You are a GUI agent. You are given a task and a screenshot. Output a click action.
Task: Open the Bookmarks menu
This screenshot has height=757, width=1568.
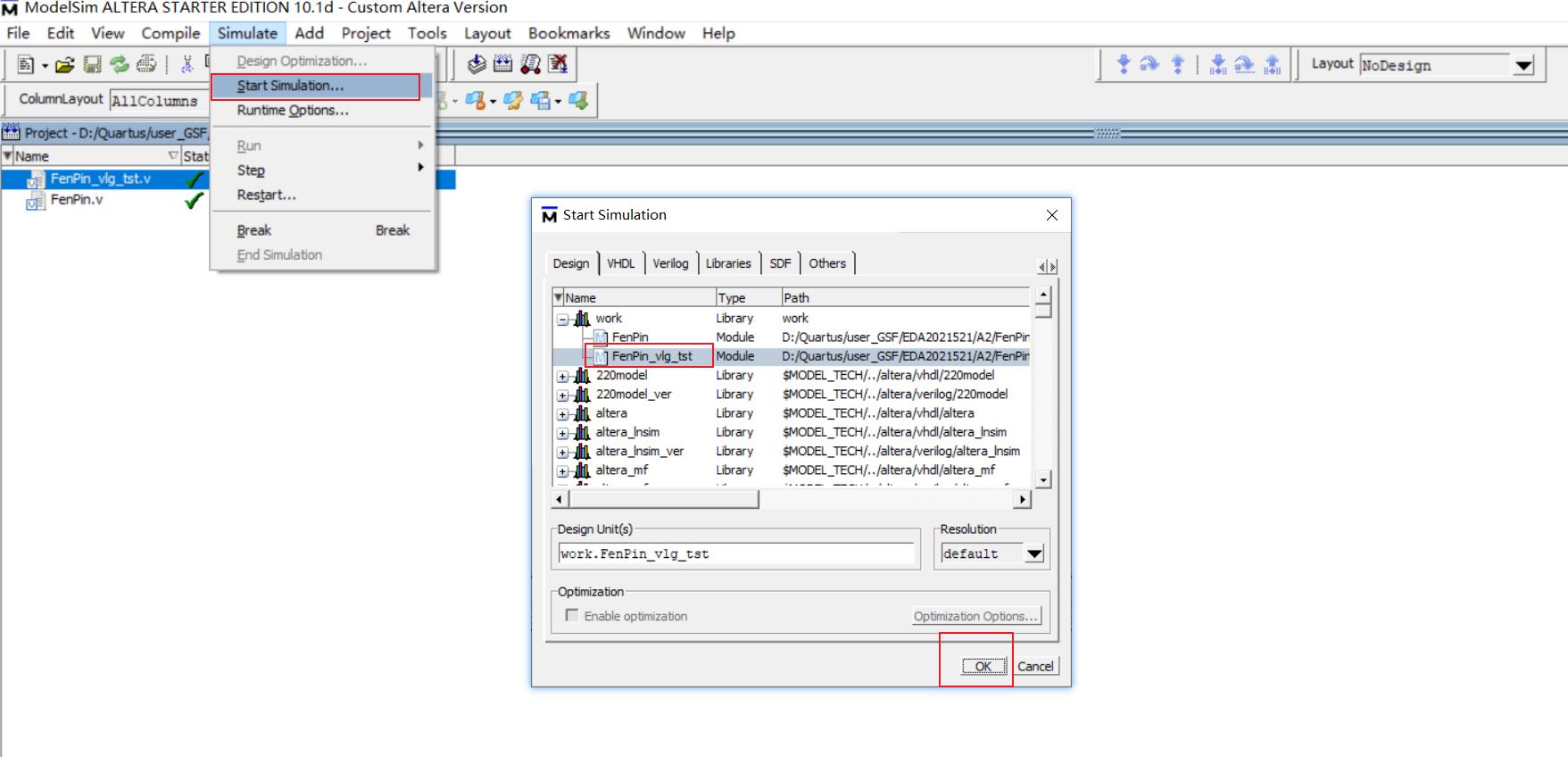click(x=569, y=33)
